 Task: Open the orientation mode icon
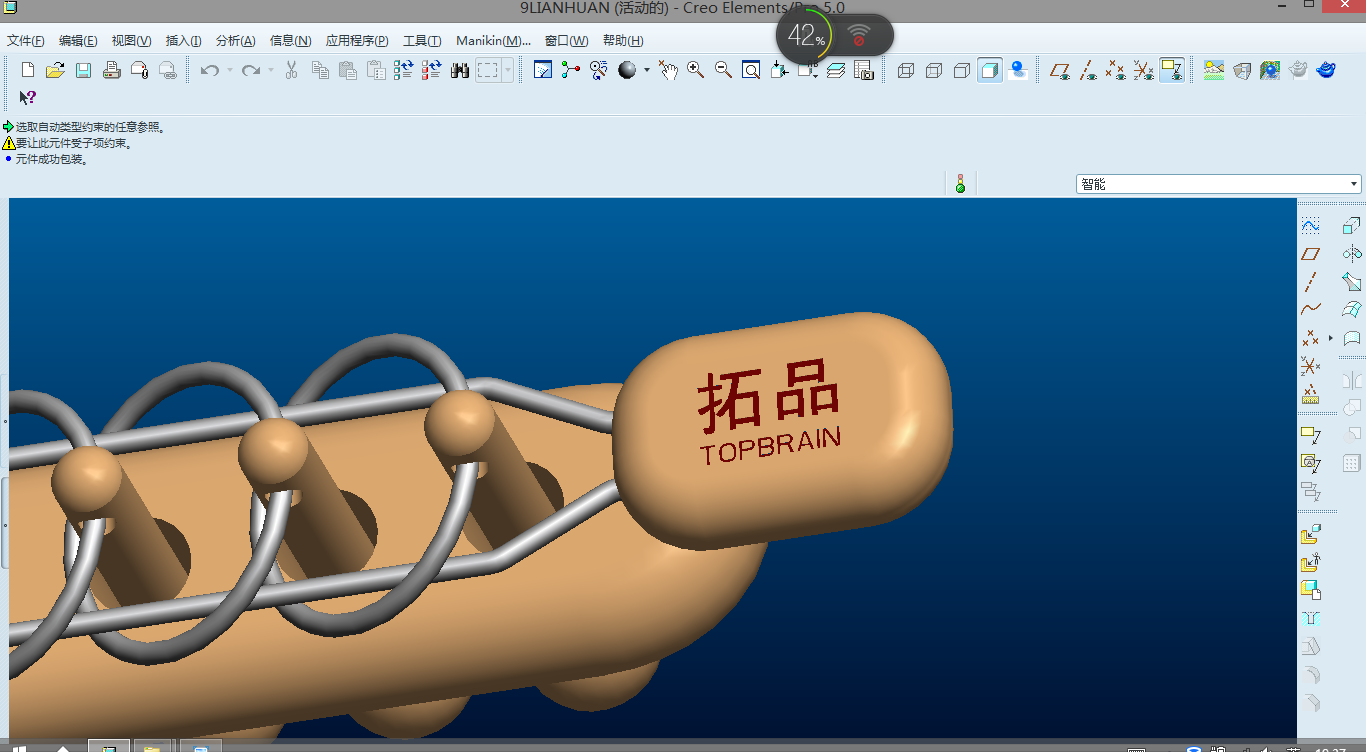[x=599, y=70]
